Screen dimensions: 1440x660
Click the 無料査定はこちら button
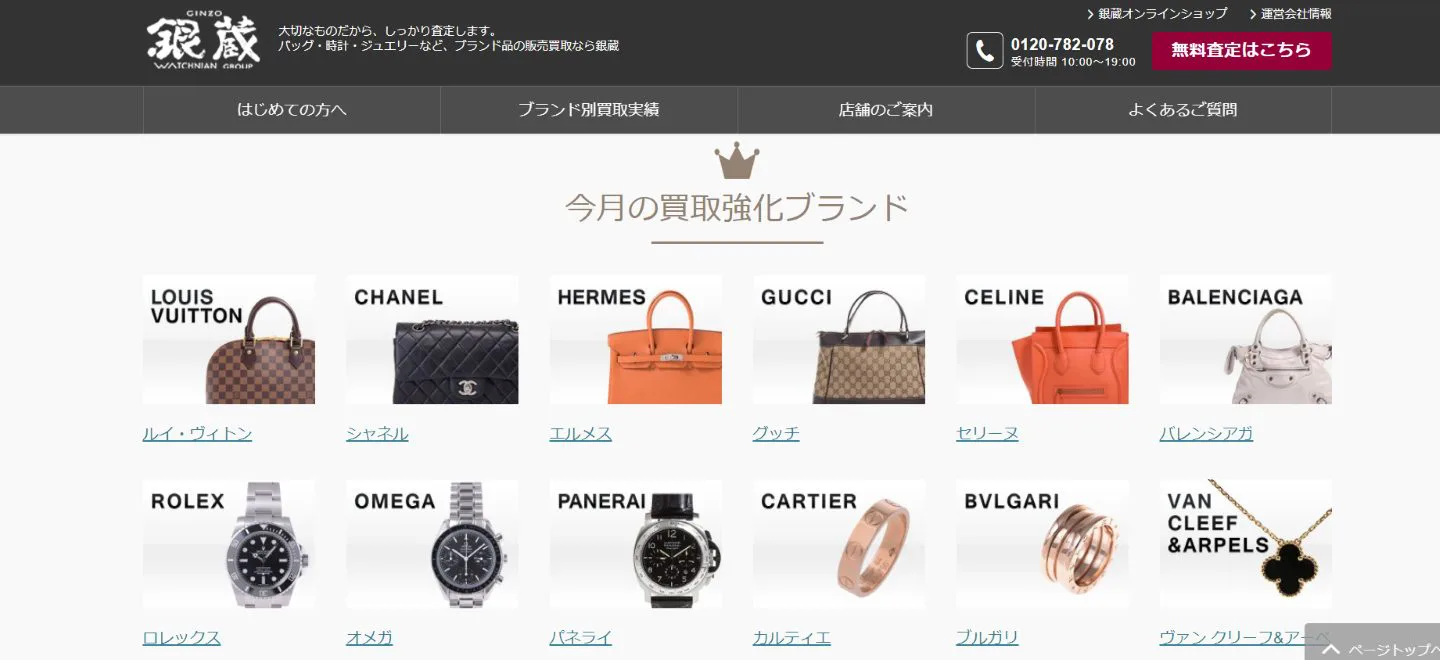click(1241, 50)
